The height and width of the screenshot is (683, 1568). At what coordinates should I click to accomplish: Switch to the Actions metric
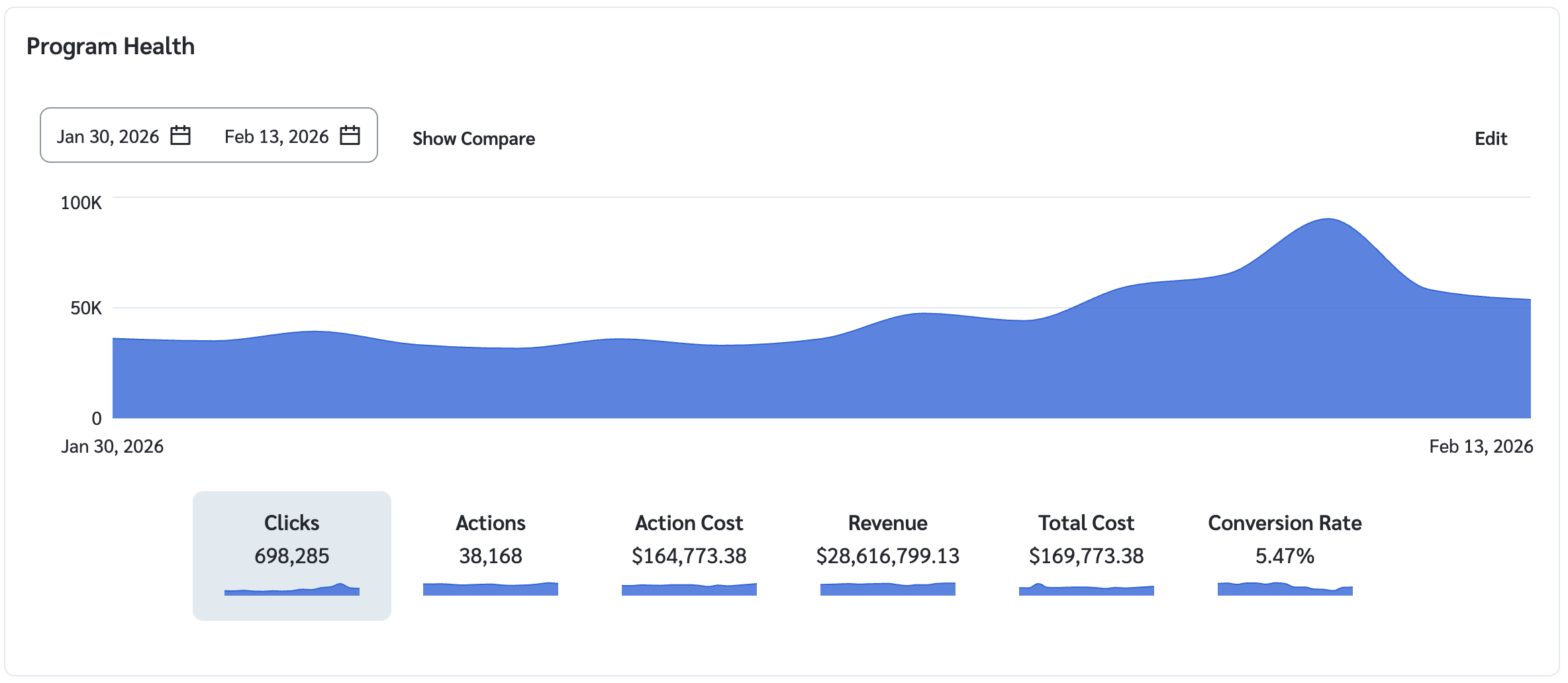[x=490, y=523]
